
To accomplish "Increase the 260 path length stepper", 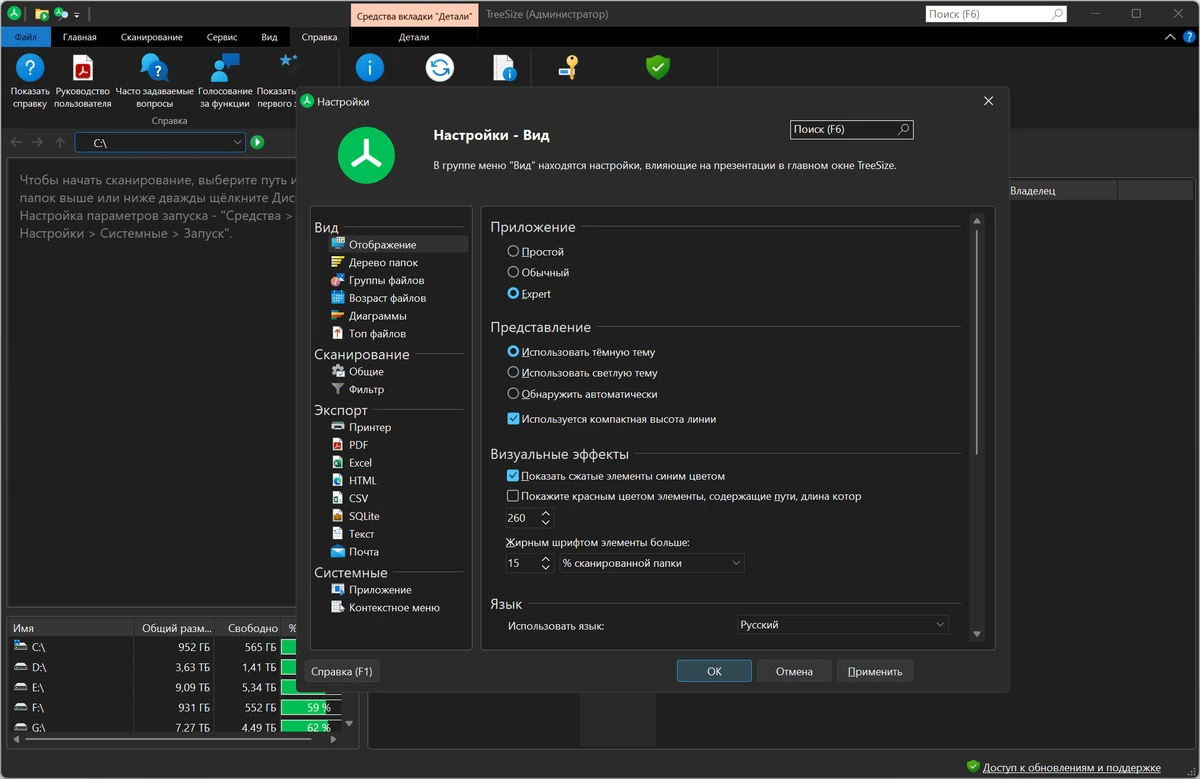I will (546, 514).
